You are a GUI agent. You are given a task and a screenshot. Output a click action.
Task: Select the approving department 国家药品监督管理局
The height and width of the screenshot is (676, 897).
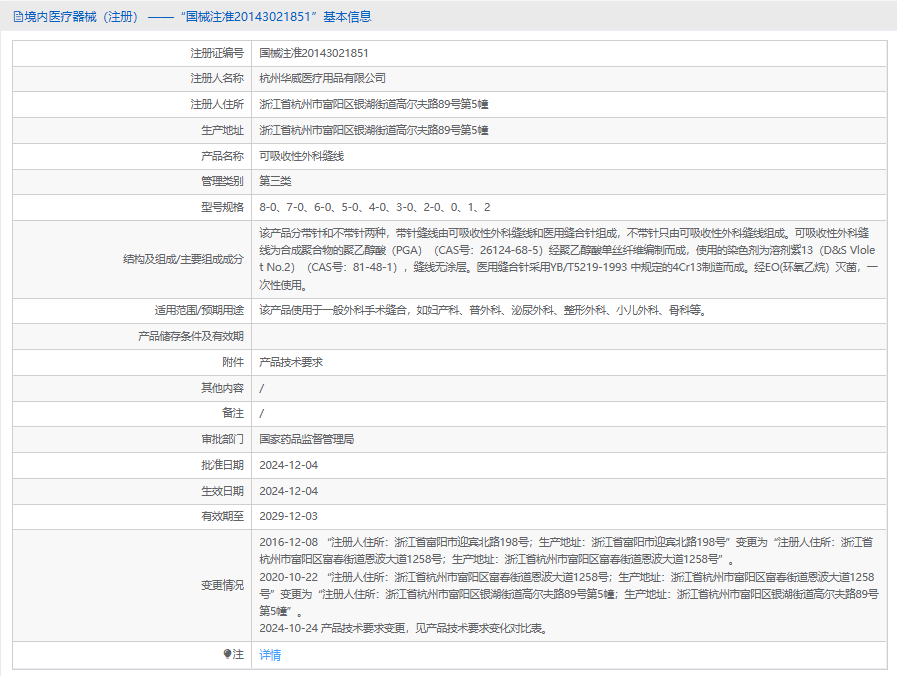[307, 439]
